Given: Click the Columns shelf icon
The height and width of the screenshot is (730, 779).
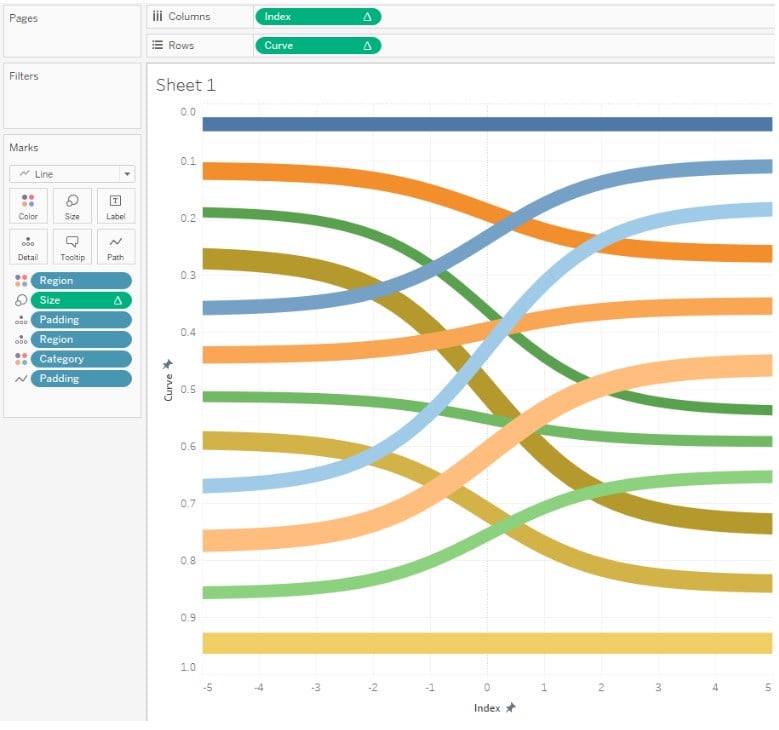Looking at the screenshot, I should [157, 16].
